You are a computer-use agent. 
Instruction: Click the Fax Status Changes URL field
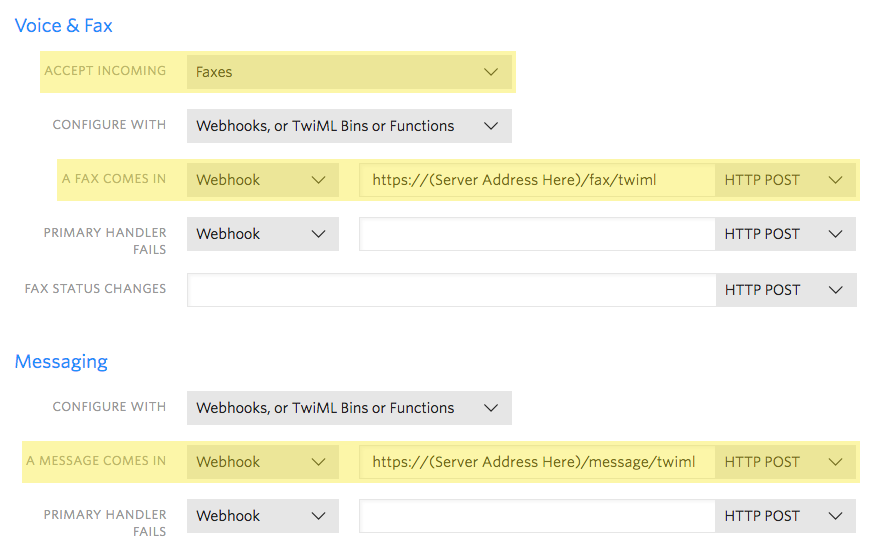451,290
